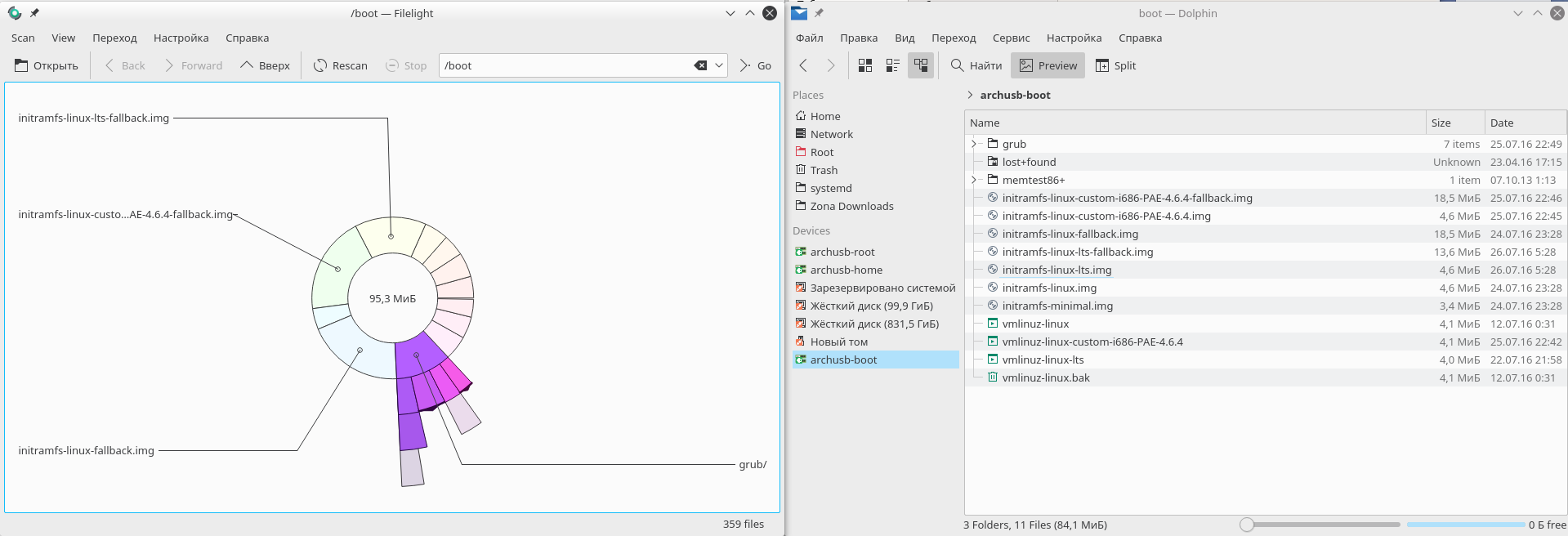The height and width of the screenshot is (536, 1568).
Task: Select Жёсткий диск (831,5 ГиБ)
Action: pos(875,324)
